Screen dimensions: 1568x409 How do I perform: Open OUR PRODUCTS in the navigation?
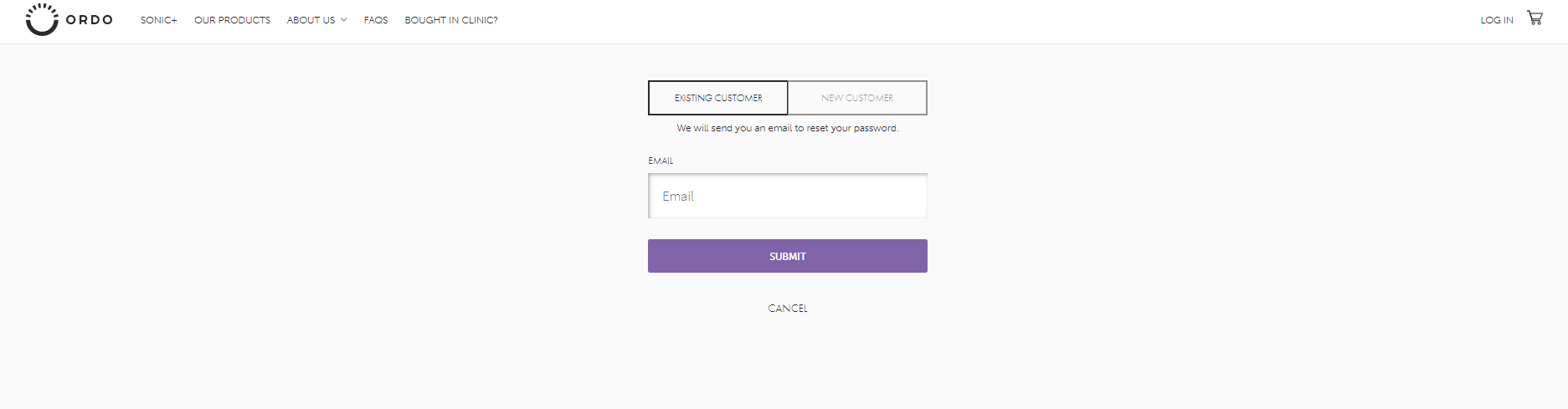coord(233,20)
